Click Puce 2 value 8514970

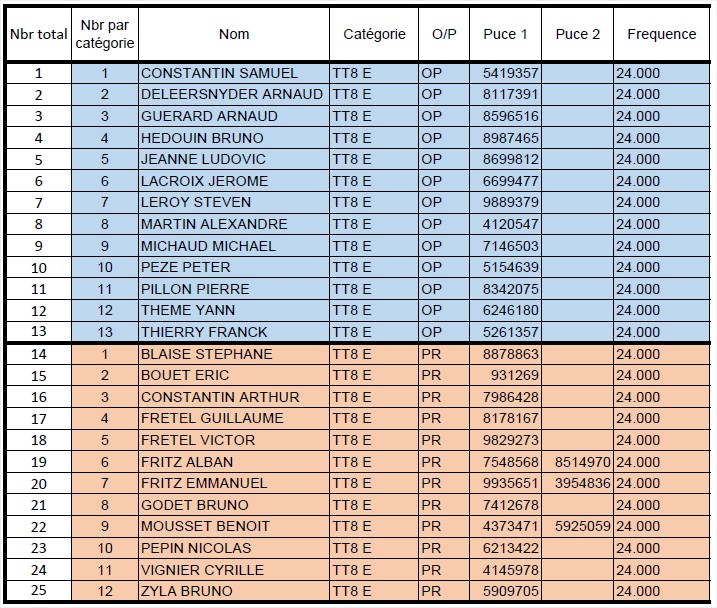point(578,462)
